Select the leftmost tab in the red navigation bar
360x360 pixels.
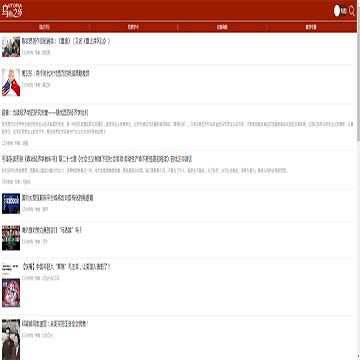[45, 27]
